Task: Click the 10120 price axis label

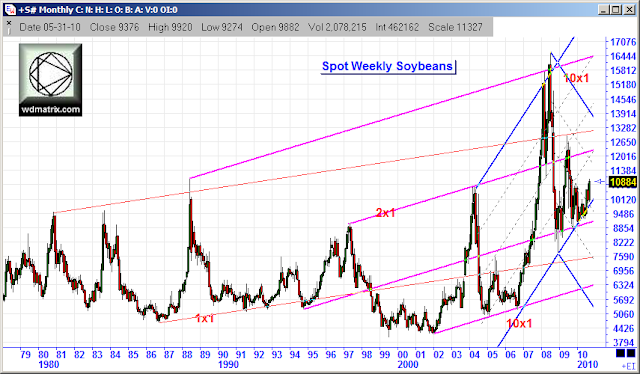Action: pos(622,200)
